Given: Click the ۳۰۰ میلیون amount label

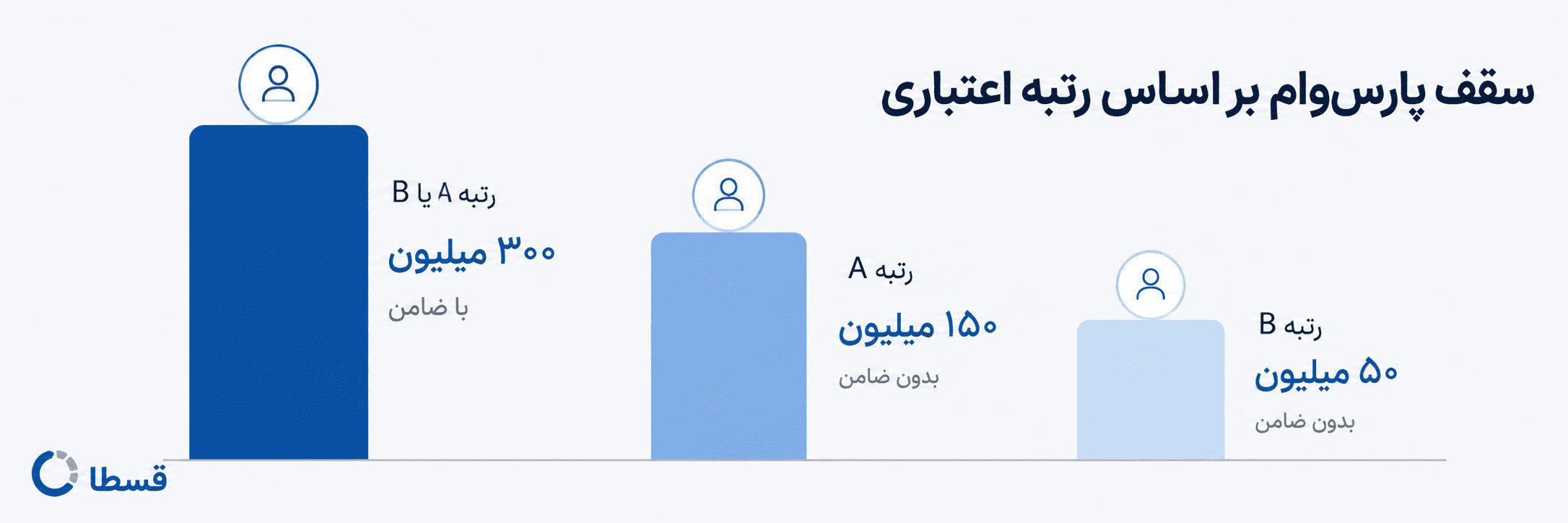Looking at the screenshot, I should point(472,254).
